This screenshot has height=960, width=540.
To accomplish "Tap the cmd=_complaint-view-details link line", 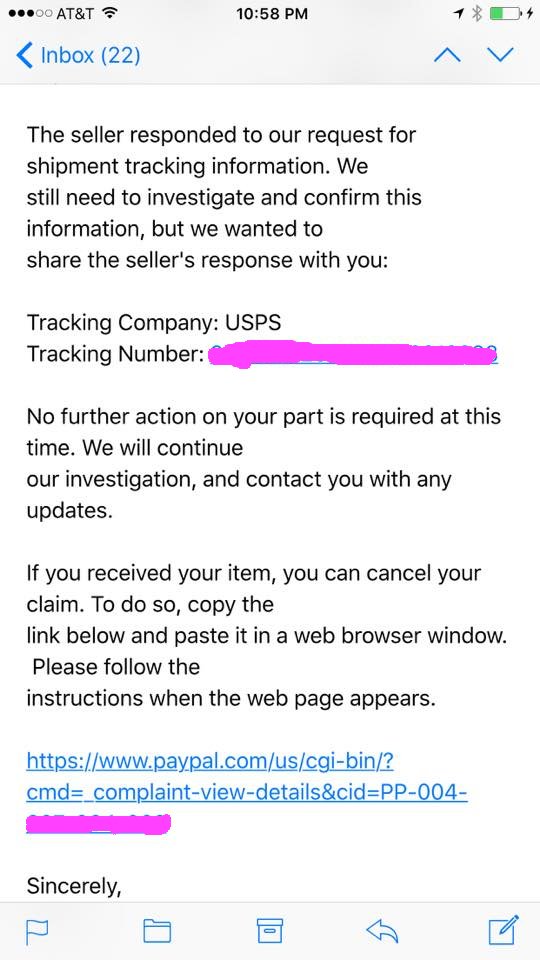I will point(247,793).
